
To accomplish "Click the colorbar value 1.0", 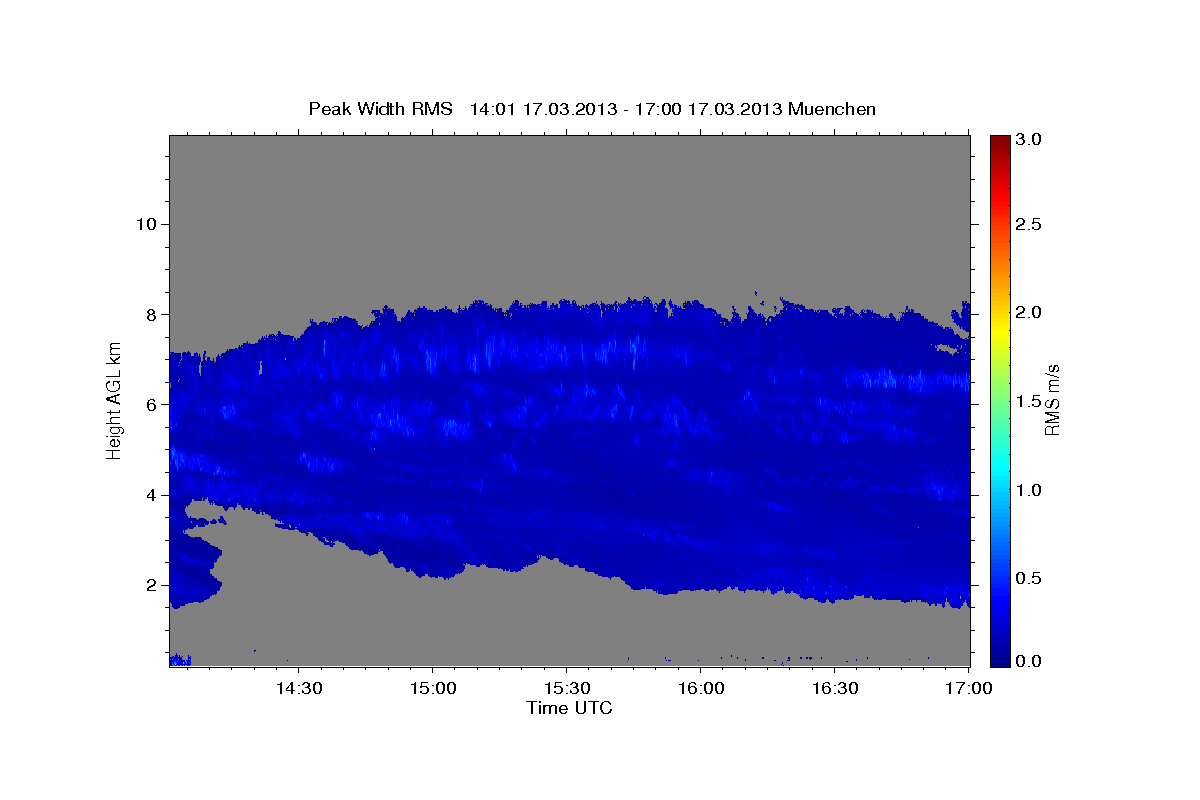I will coord(1029,490).
